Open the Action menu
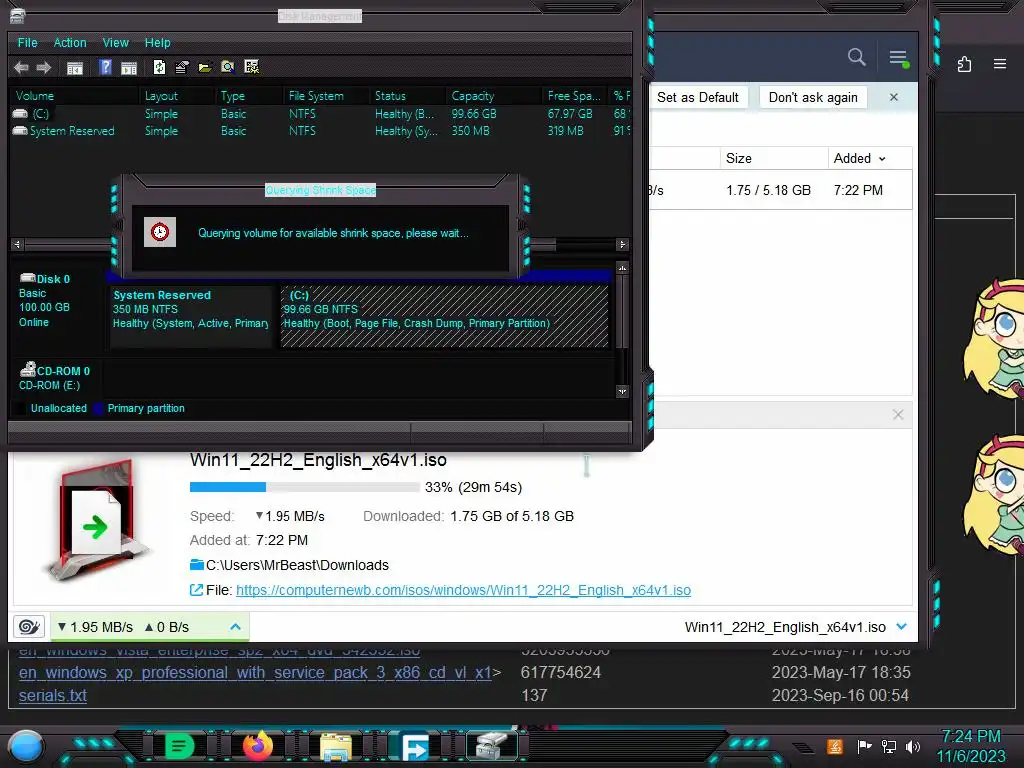This screenshot has width=1024, height=768. (70, 42)
